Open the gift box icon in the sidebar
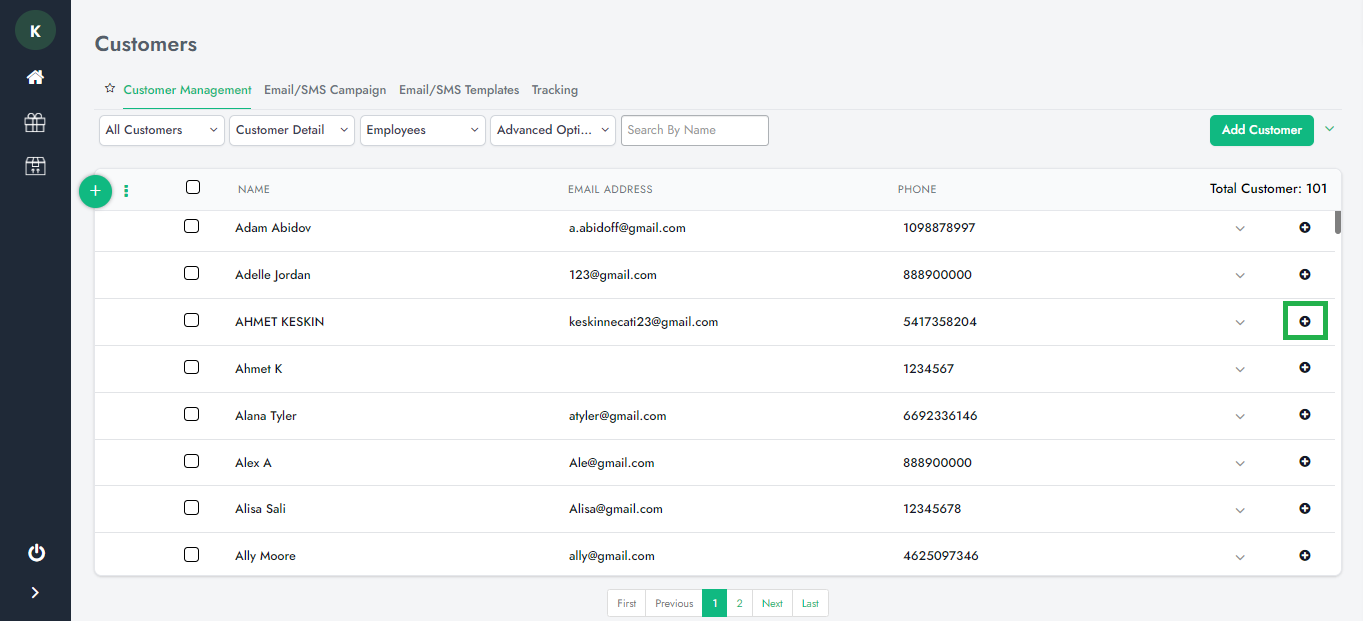The height and width of the screenshot is (621, 1363). [35, 122]
